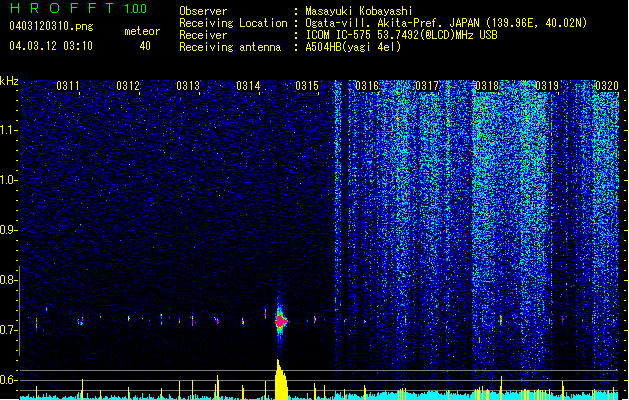Click the 'Receiving Location' label

point(233,23)
